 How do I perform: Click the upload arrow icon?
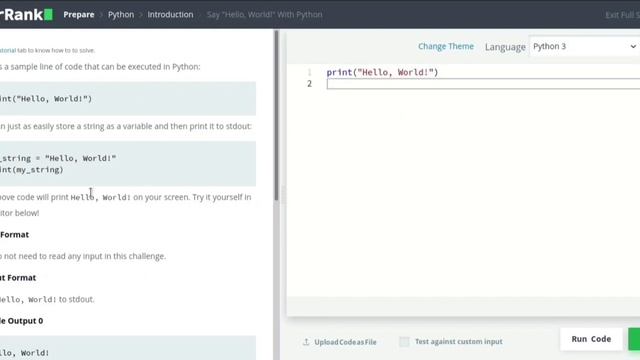pyautogui.click(x=306, y=342)
